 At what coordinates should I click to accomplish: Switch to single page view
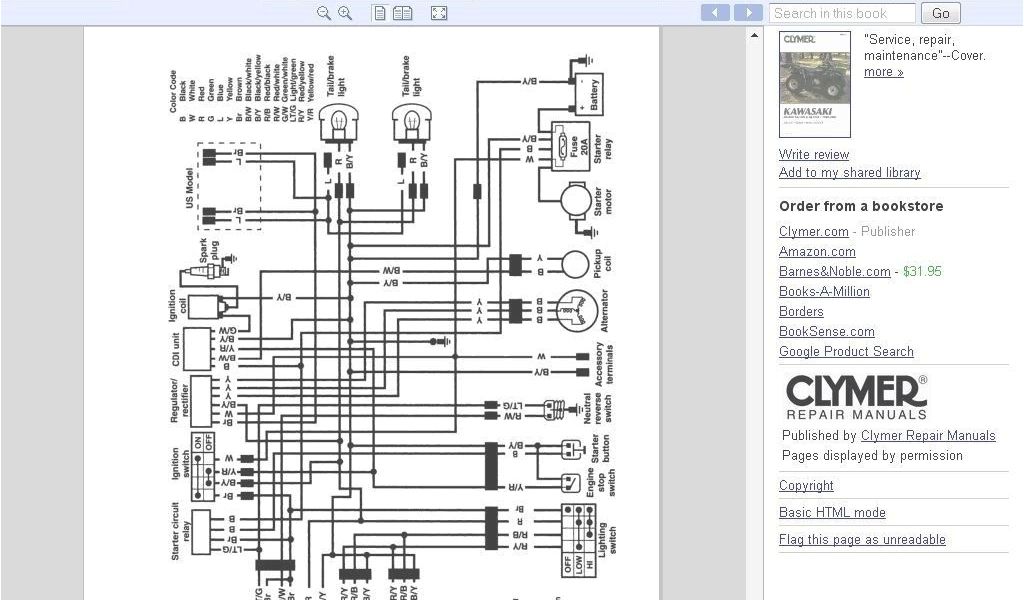(380, 13)
